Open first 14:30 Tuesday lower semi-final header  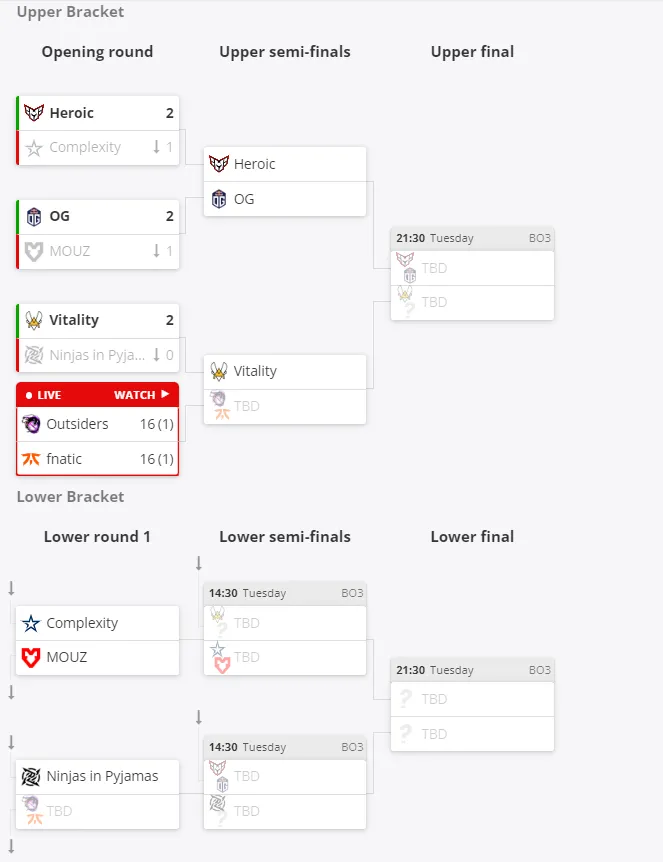pos(285,593)
